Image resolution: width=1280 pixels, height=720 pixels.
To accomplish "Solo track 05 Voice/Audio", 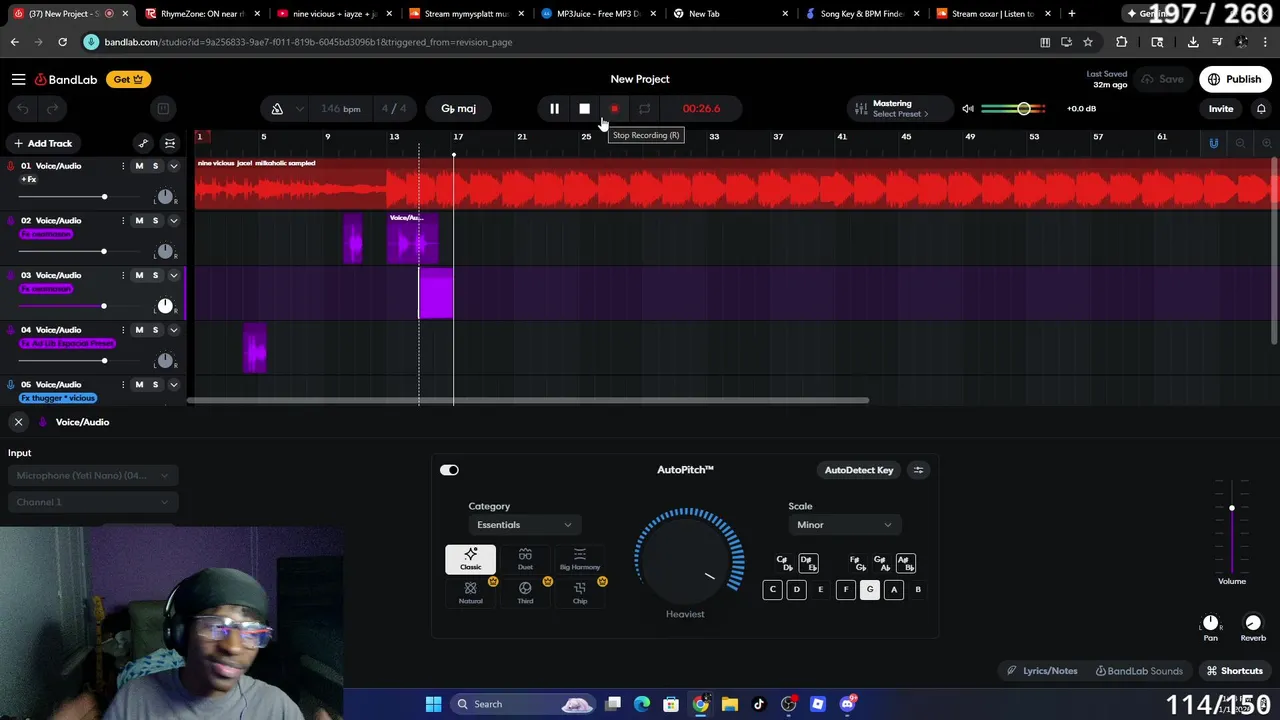I will click(x=155, y=384).
